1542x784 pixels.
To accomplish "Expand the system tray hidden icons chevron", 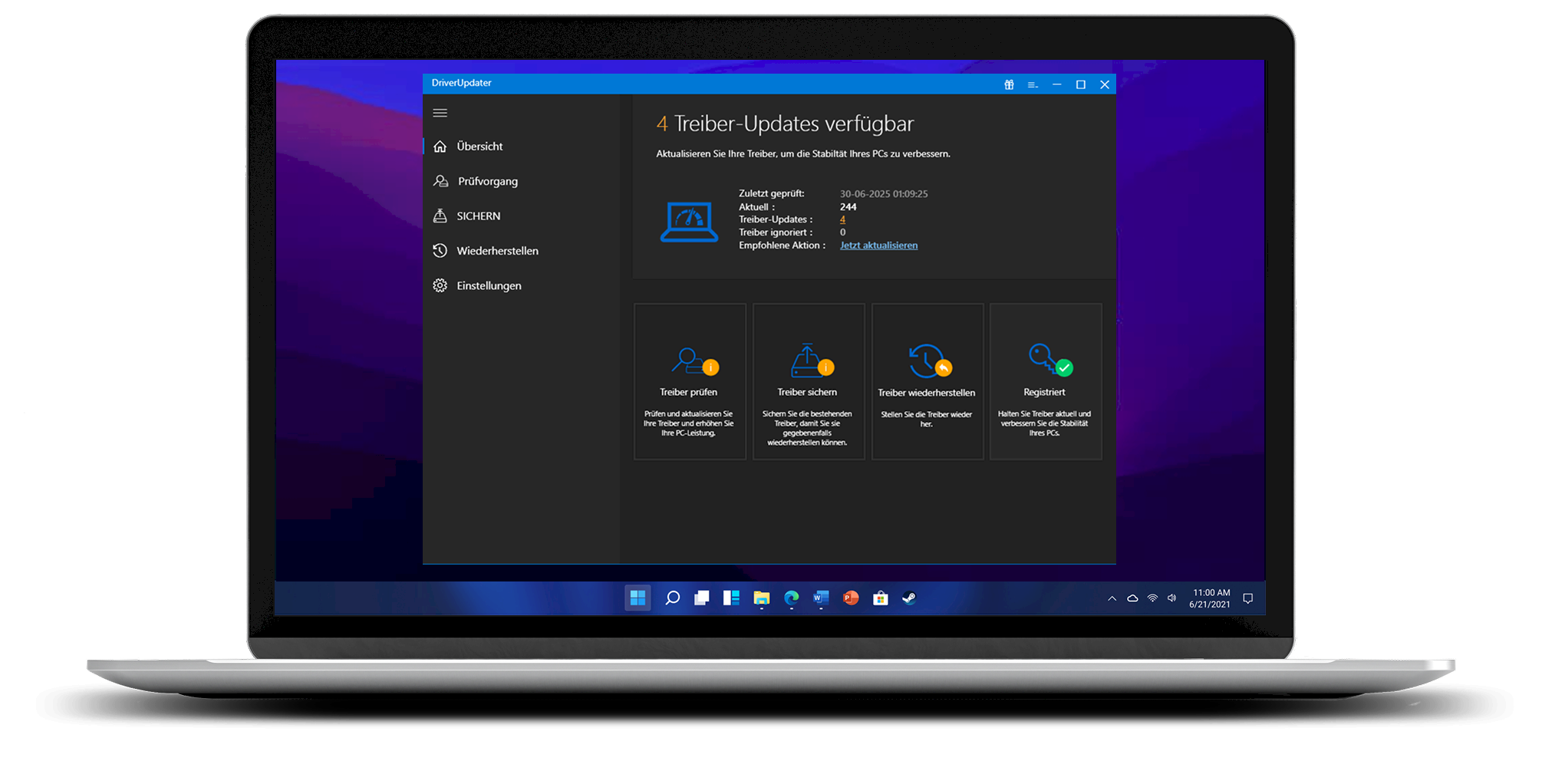I will point(1112,598).
